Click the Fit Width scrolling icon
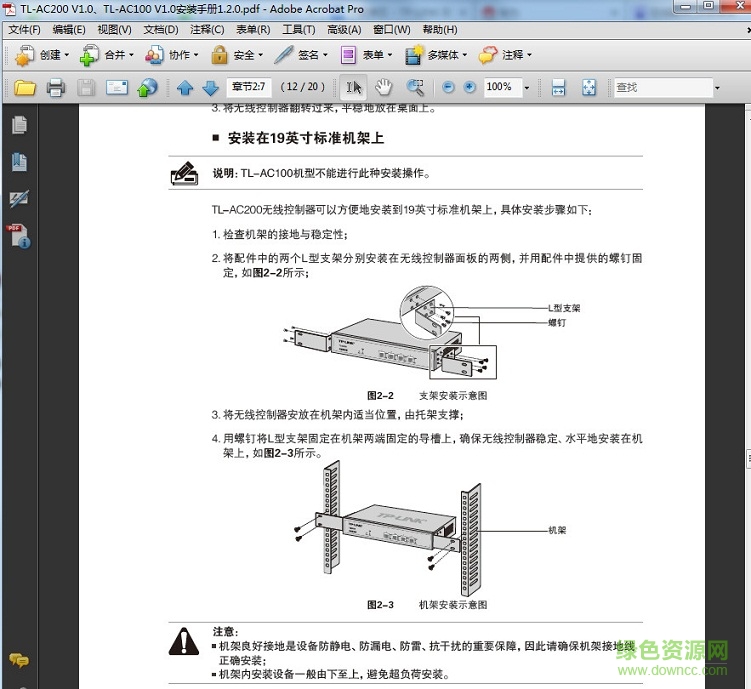 (x=558, y=88)
